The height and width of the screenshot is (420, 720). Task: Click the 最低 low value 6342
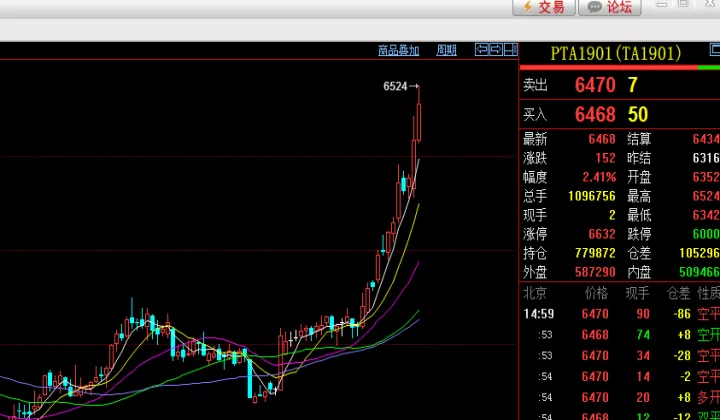point(706,215)
